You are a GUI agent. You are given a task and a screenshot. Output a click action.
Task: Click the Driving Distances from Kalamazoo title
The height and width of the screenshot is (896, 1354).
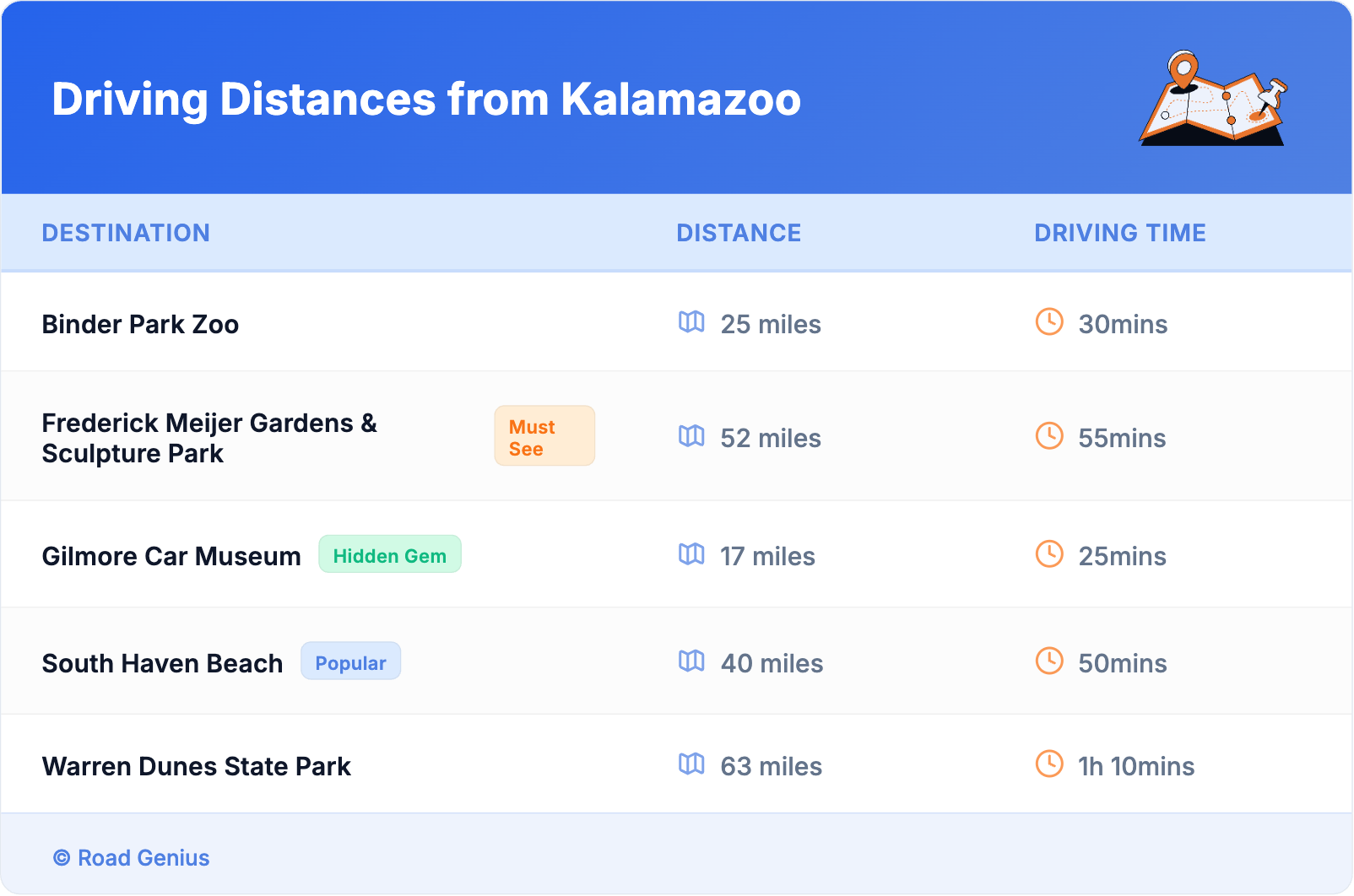point(426,100)
